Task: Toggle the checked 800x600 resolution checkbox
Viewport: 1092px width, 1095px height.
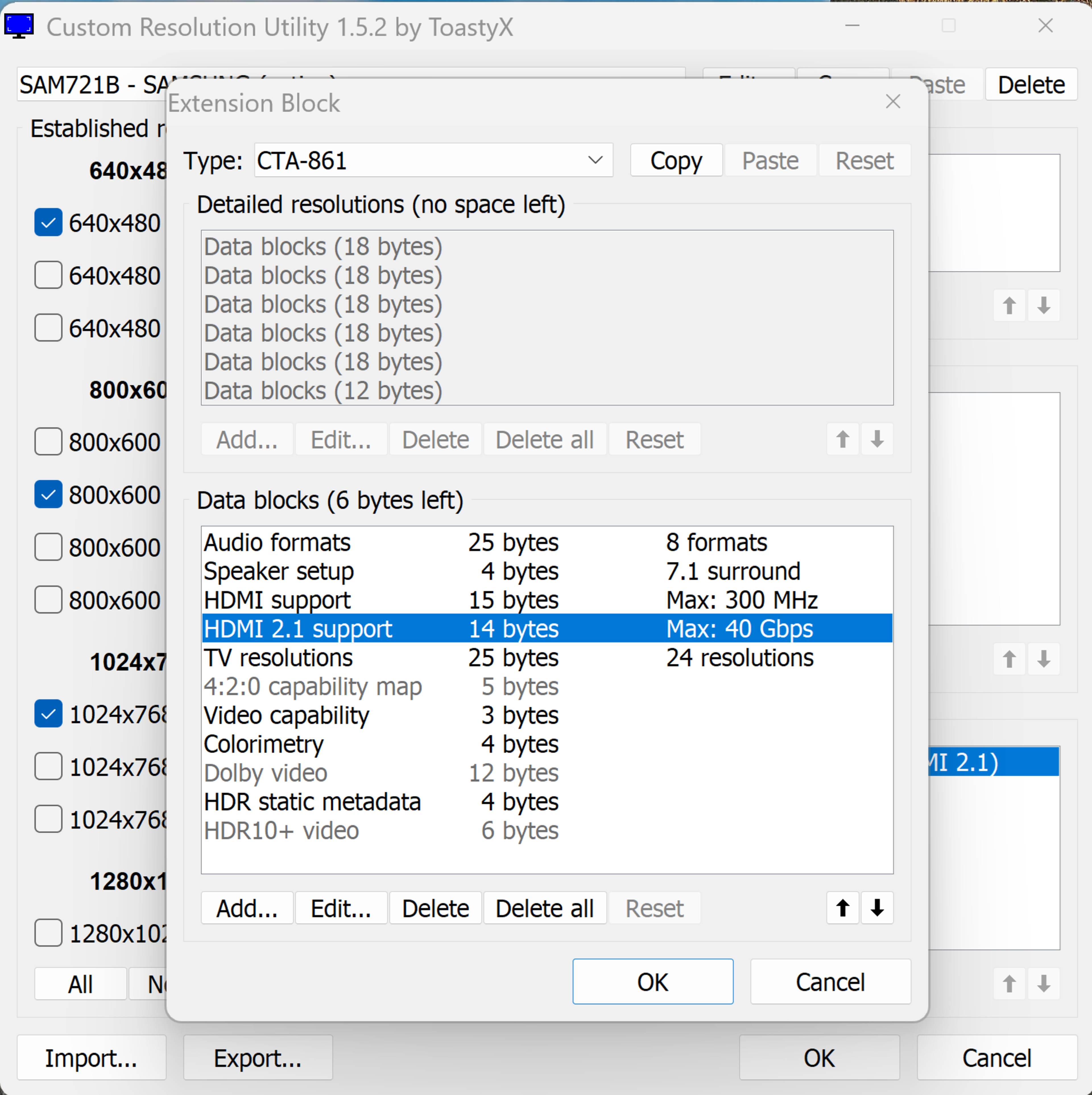Action: pyautogui.click(x=49, y=495)
